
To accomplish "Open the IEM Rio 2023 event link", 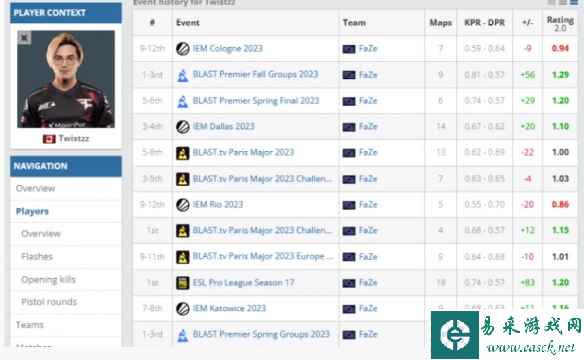I will click(x=218, y=204).
